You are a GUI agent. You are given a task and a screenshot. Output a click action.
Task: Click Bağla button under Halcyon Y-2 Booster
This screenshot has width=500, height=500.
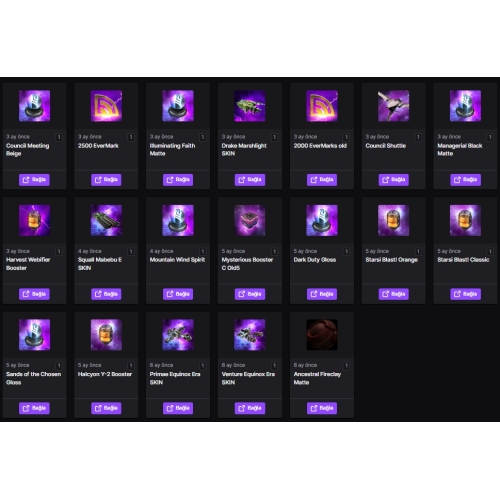106,408
